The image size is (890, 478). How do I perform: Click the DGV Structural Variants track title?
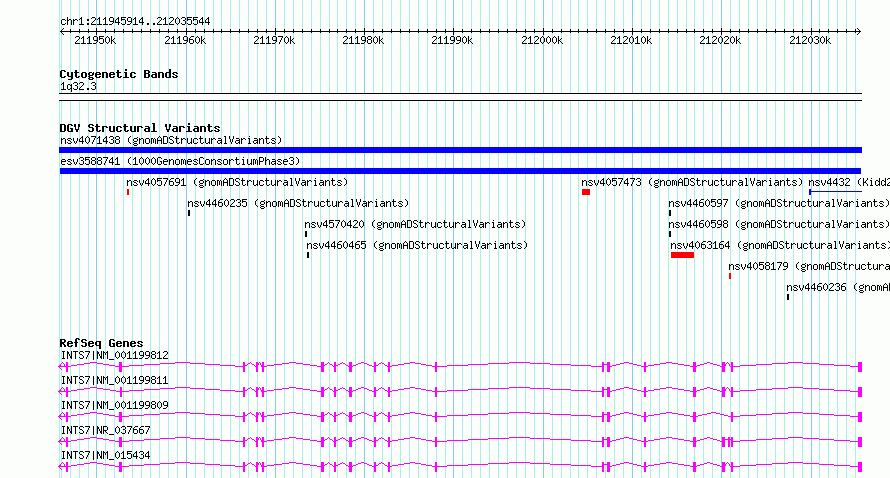[x=140, y=128]
